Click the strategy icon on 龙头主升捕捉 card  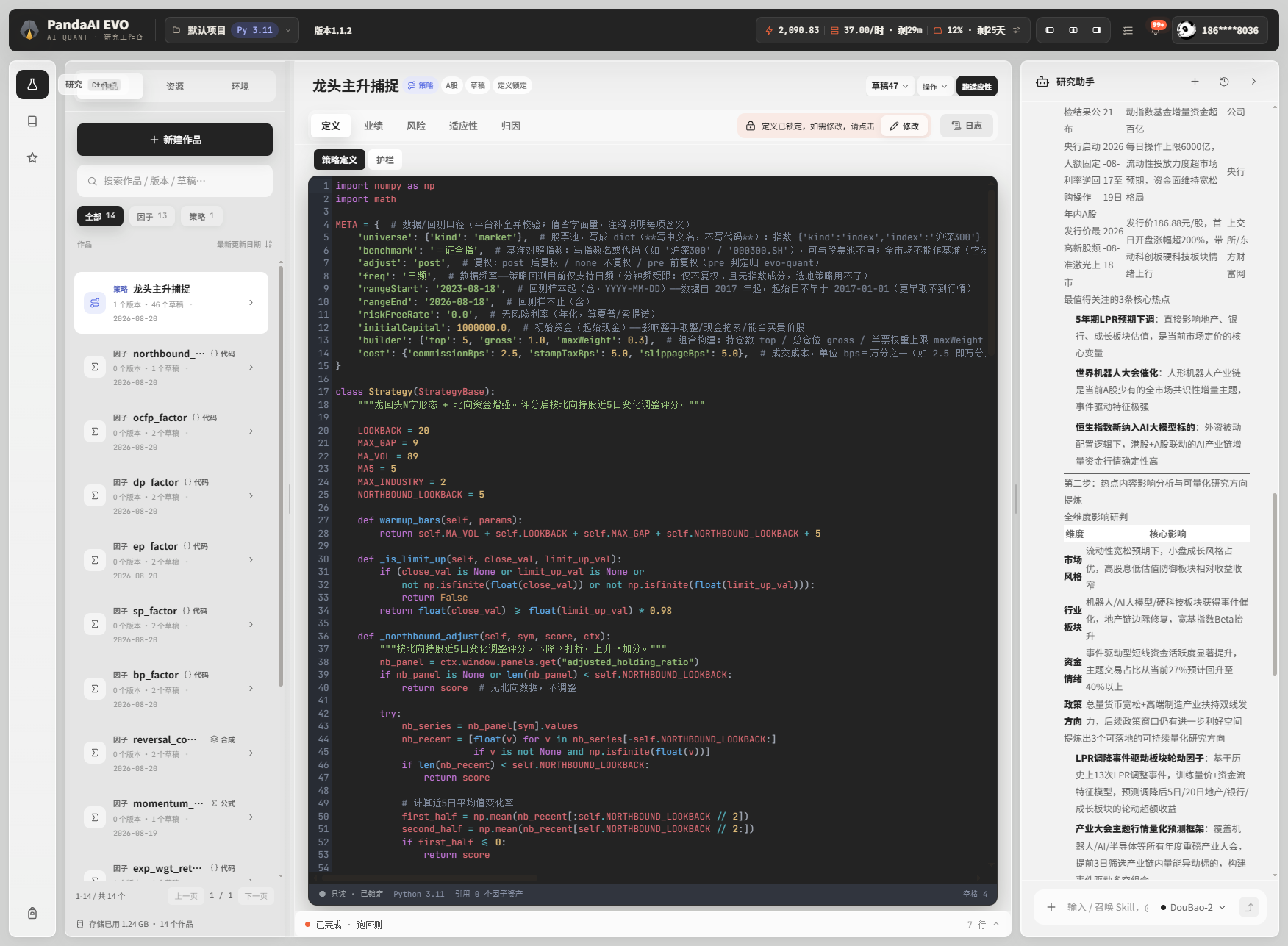click(x=95, y=303)
